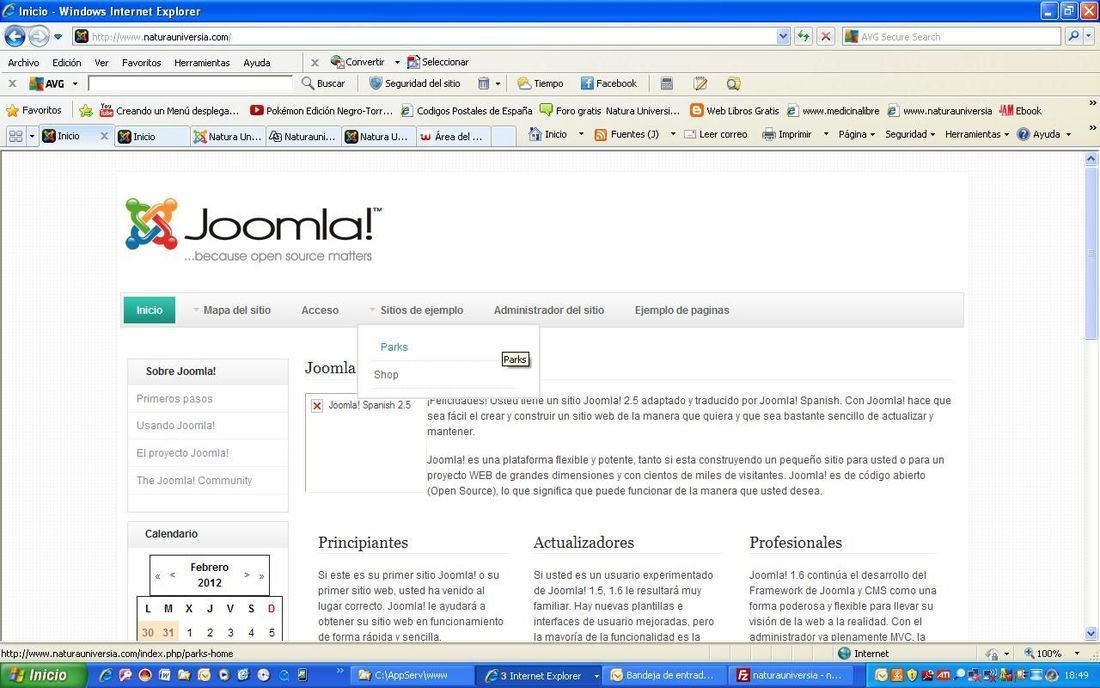Open AVG Seguridad del sitio
This screenshot has width=1100, height=688.
click(415, 83)
